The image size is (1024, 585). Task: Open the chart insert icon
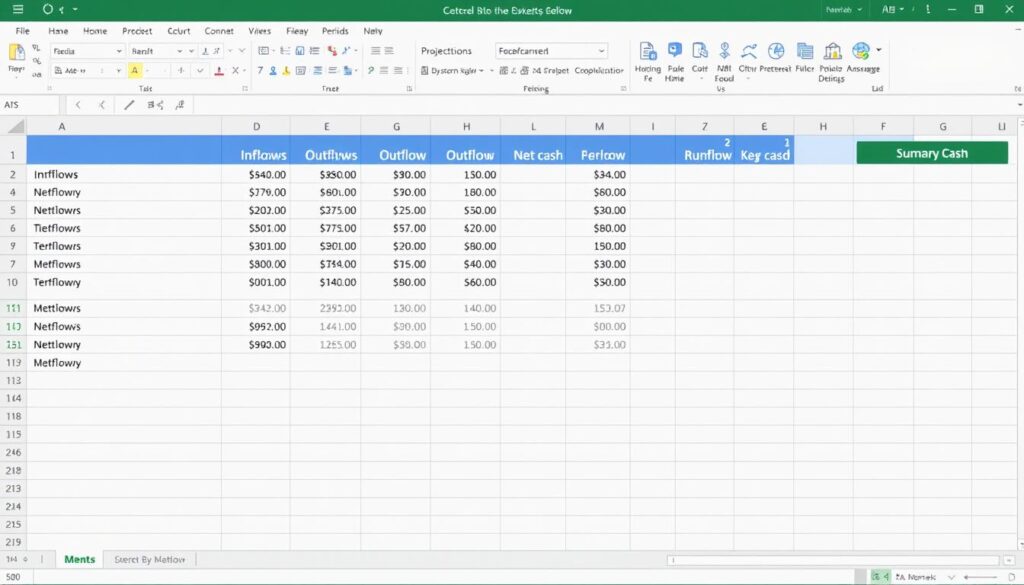click(x=298, y=50)
